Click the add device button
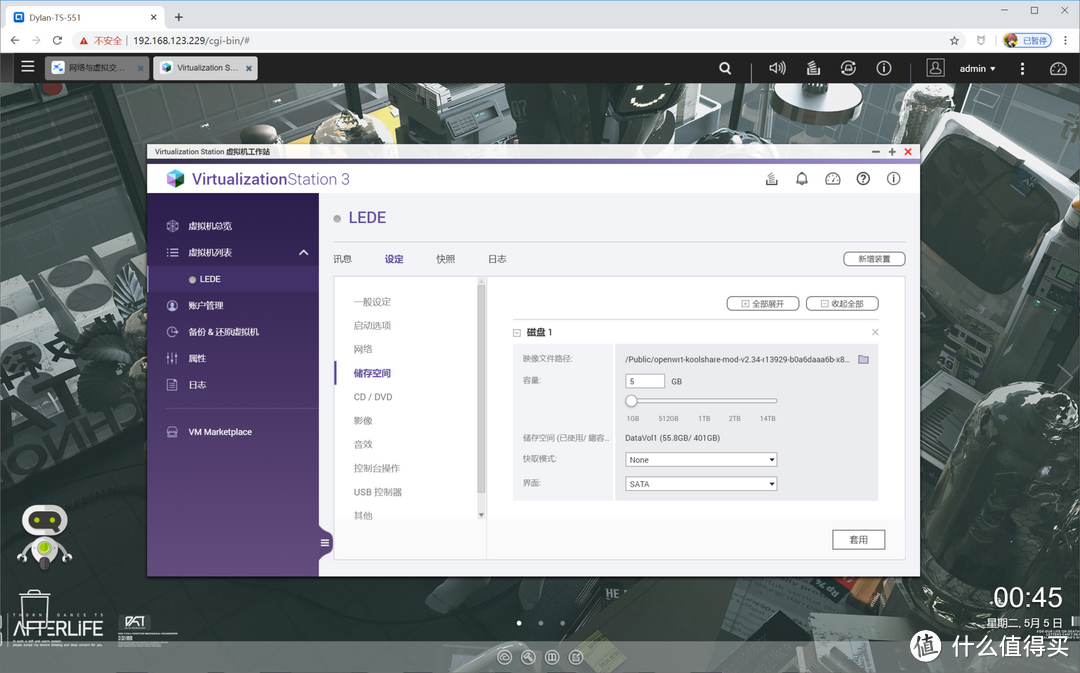Image resolution: width=1080 pixels, height=673 pixels. [874, 259]
